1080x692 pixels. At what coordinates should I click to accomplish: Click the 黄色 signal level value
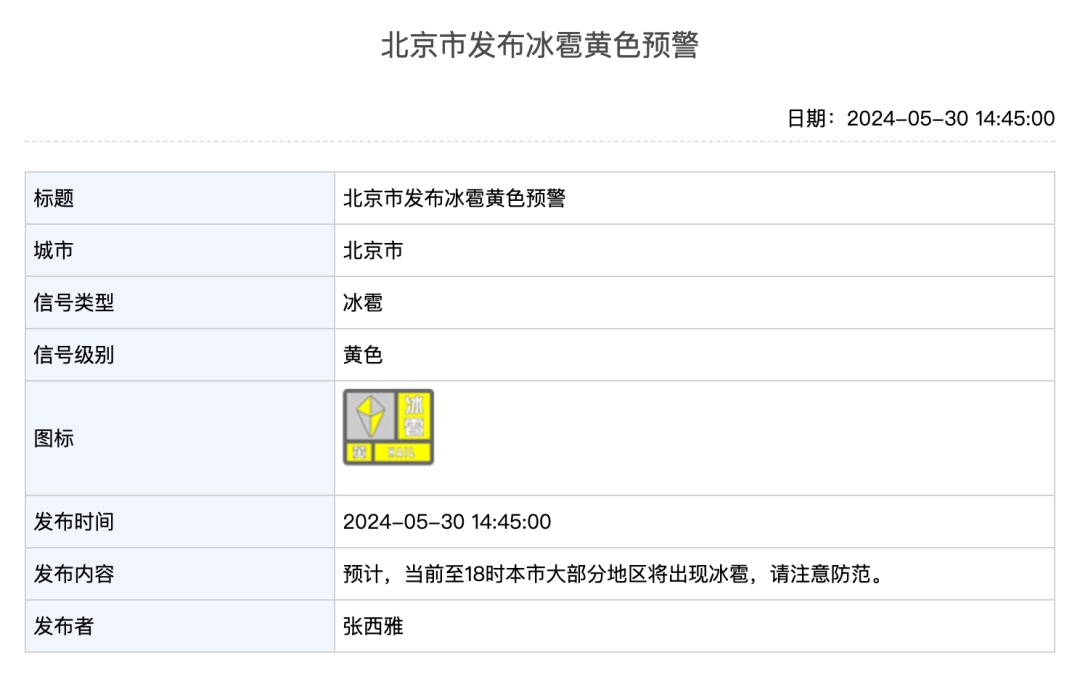(363, 354)
